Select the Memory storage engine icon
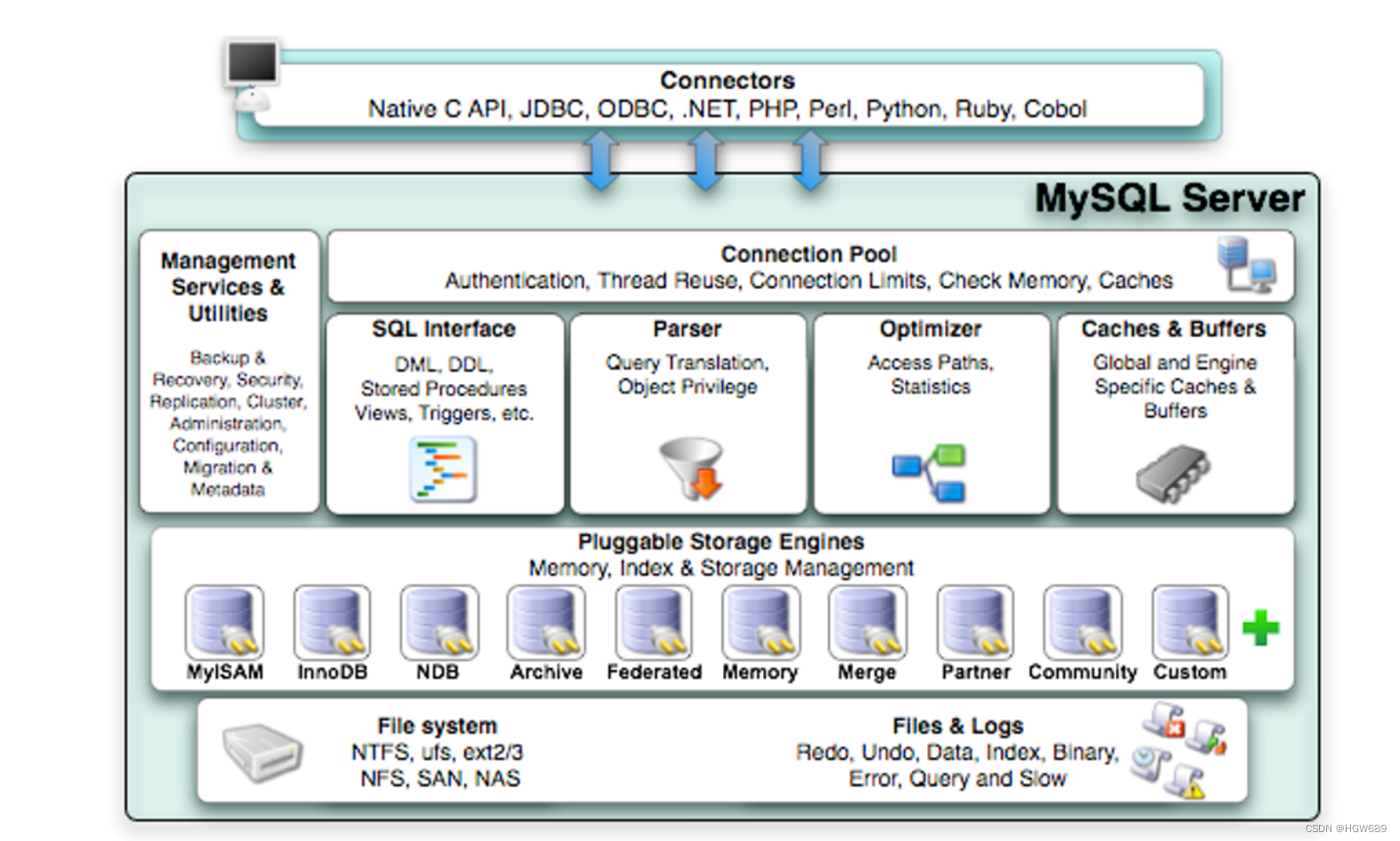Screen dimensions: 1400x841 click(x=761, y=622)
